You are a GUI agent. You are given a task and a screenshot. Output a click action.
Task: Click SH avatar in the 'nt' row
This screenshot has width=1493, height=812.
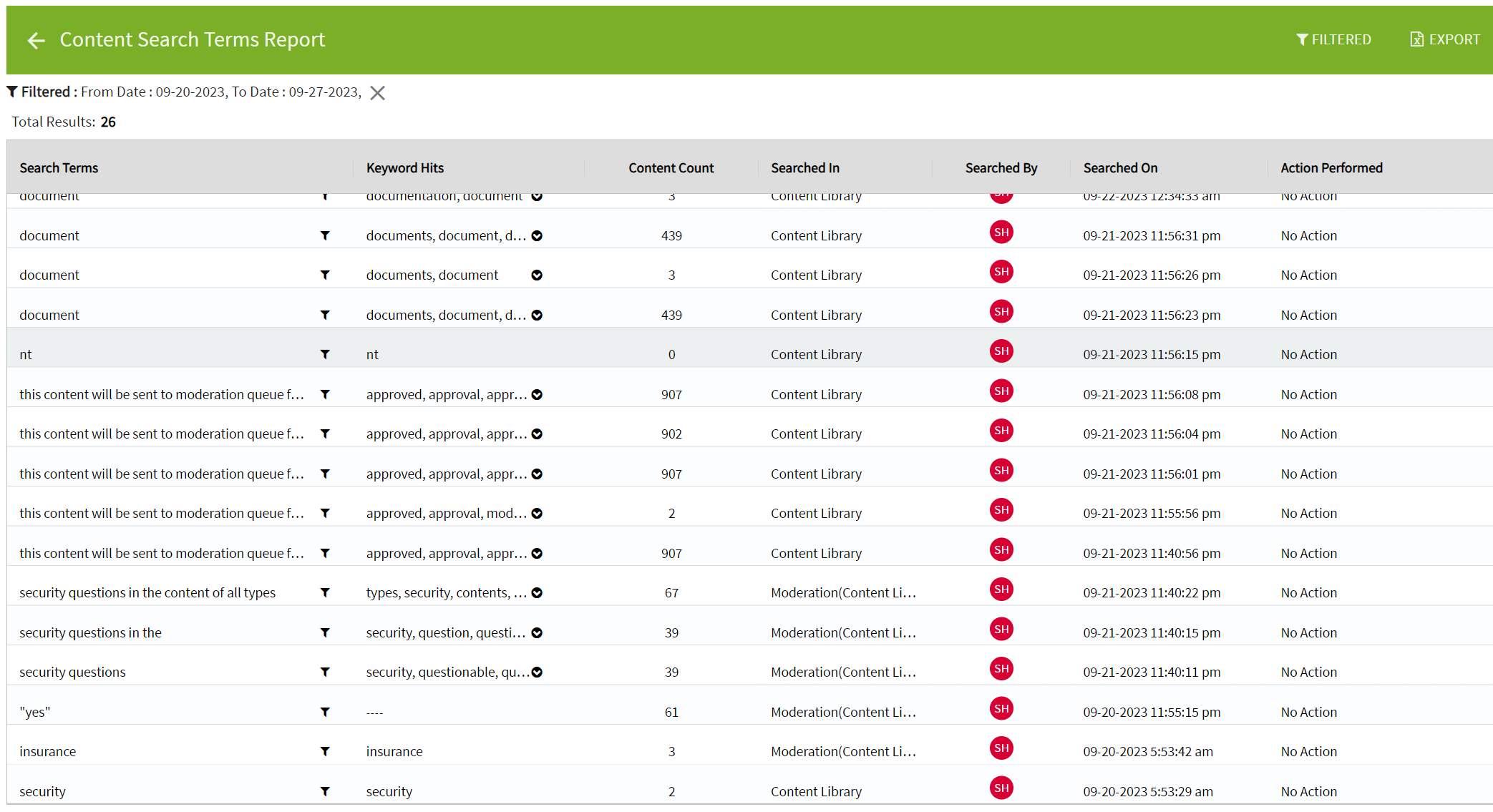(x=1001, y=351)
